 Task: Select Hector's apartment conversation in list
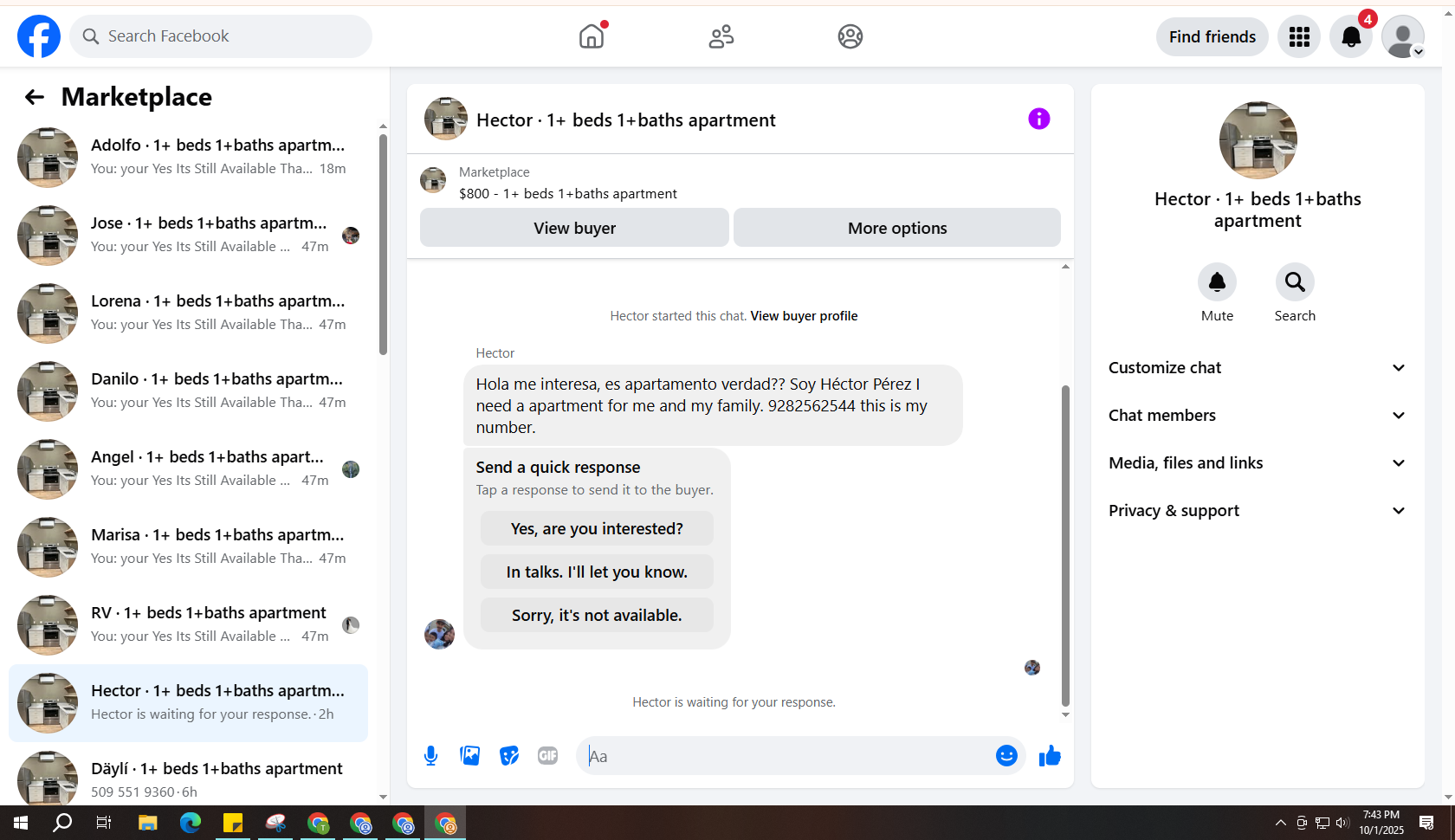[188, 703]
